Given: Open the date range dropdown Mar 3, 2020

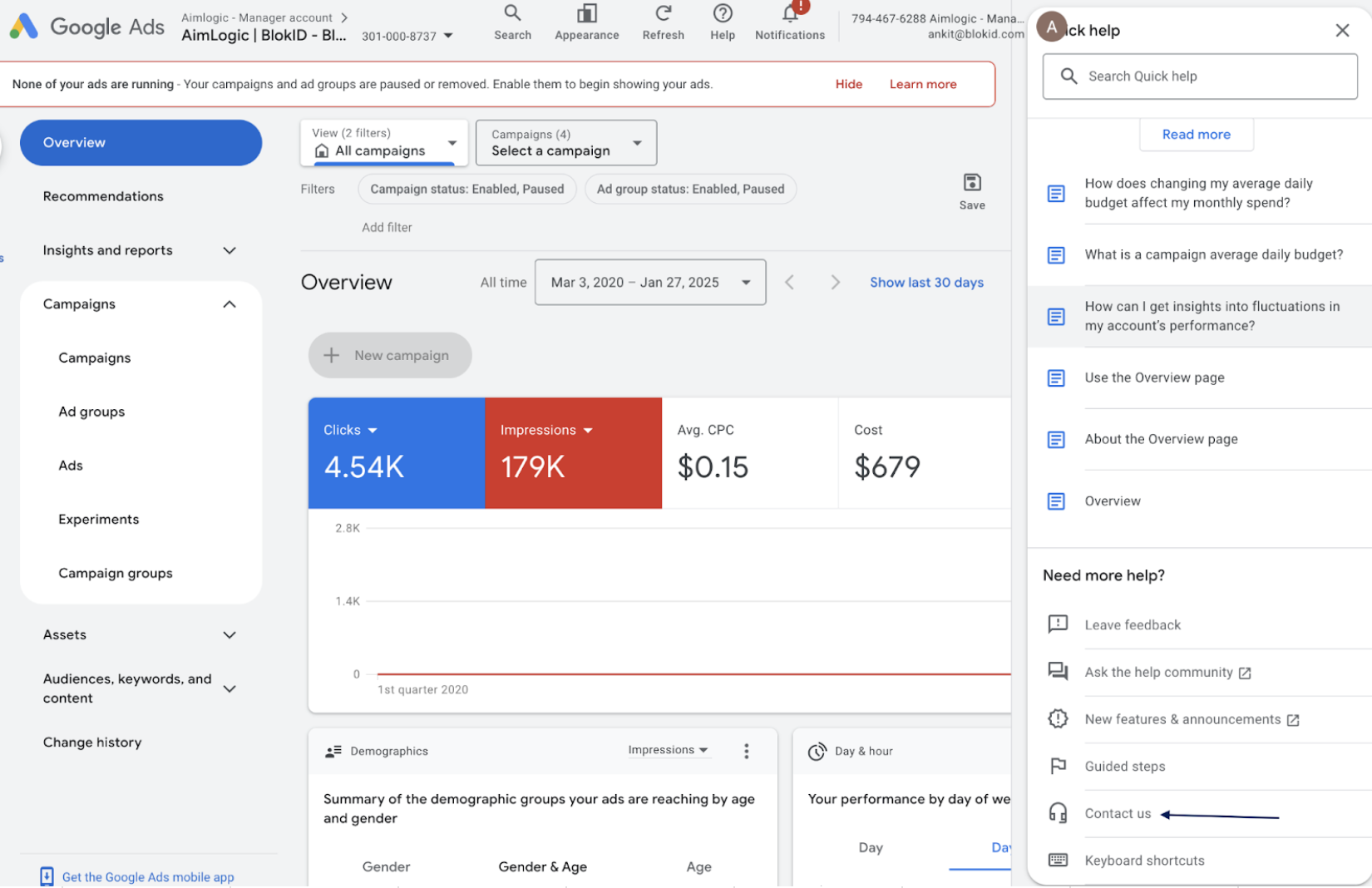Looking at the screenshot, I should pos(650,283).
